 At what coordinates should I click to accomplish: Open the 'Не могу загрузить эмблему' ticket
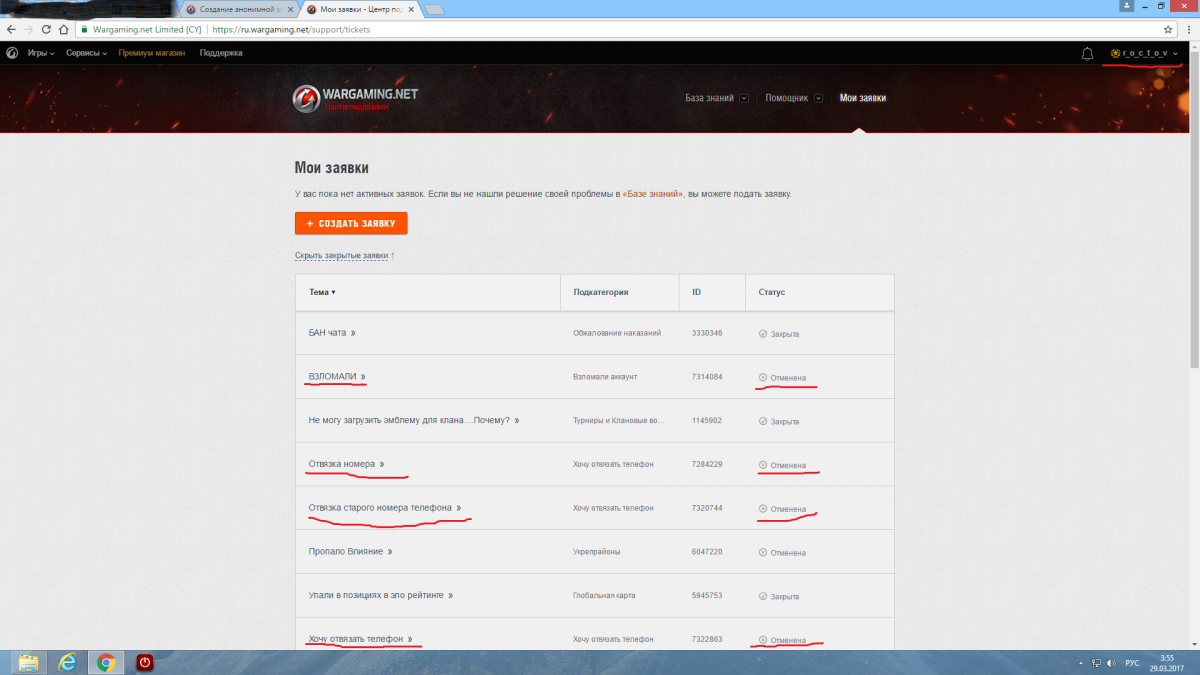point(414,421)
